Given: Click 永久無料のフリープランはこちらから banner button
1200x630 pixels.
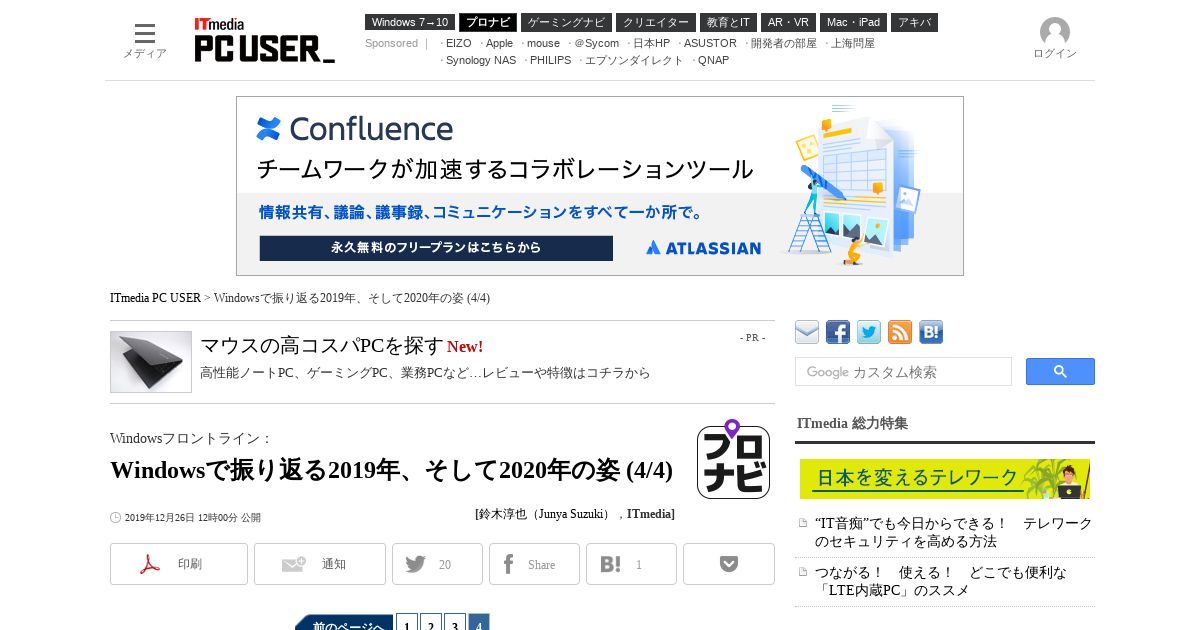Looking at the screenshot, I should (x=436, y=248).
